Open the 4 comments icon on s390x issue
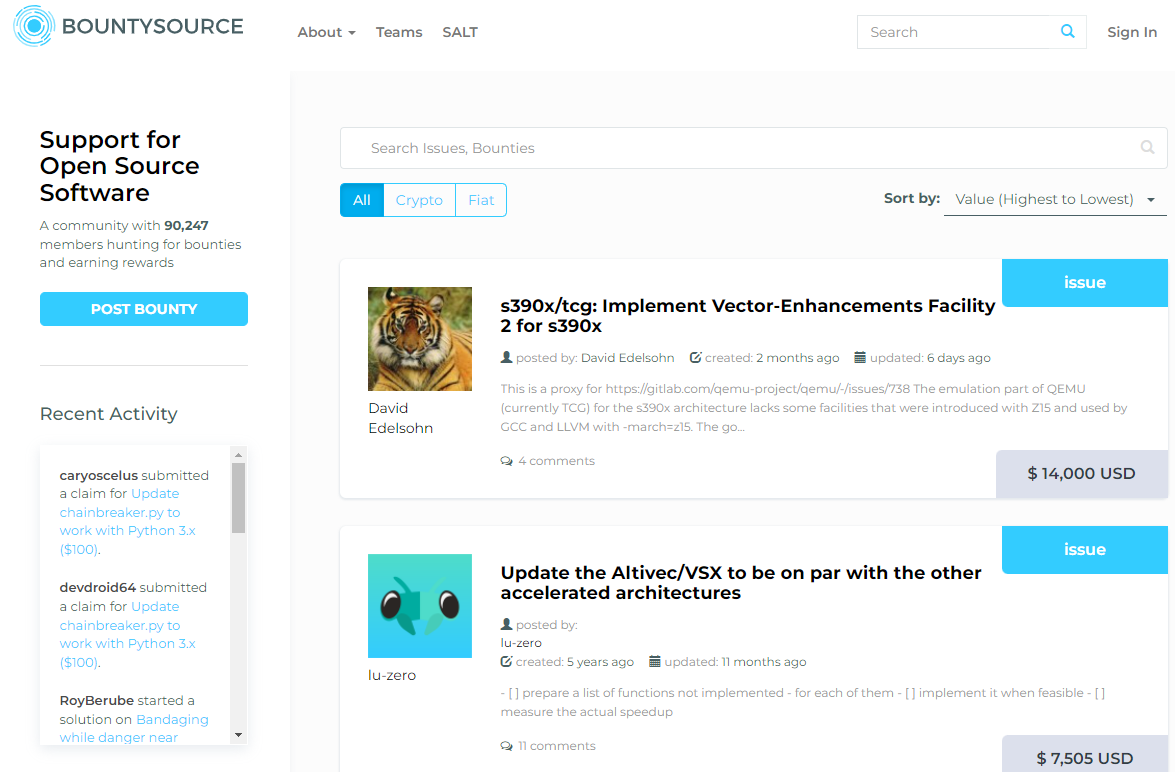This screenshot has width=1175, height=772. point(506,460)
